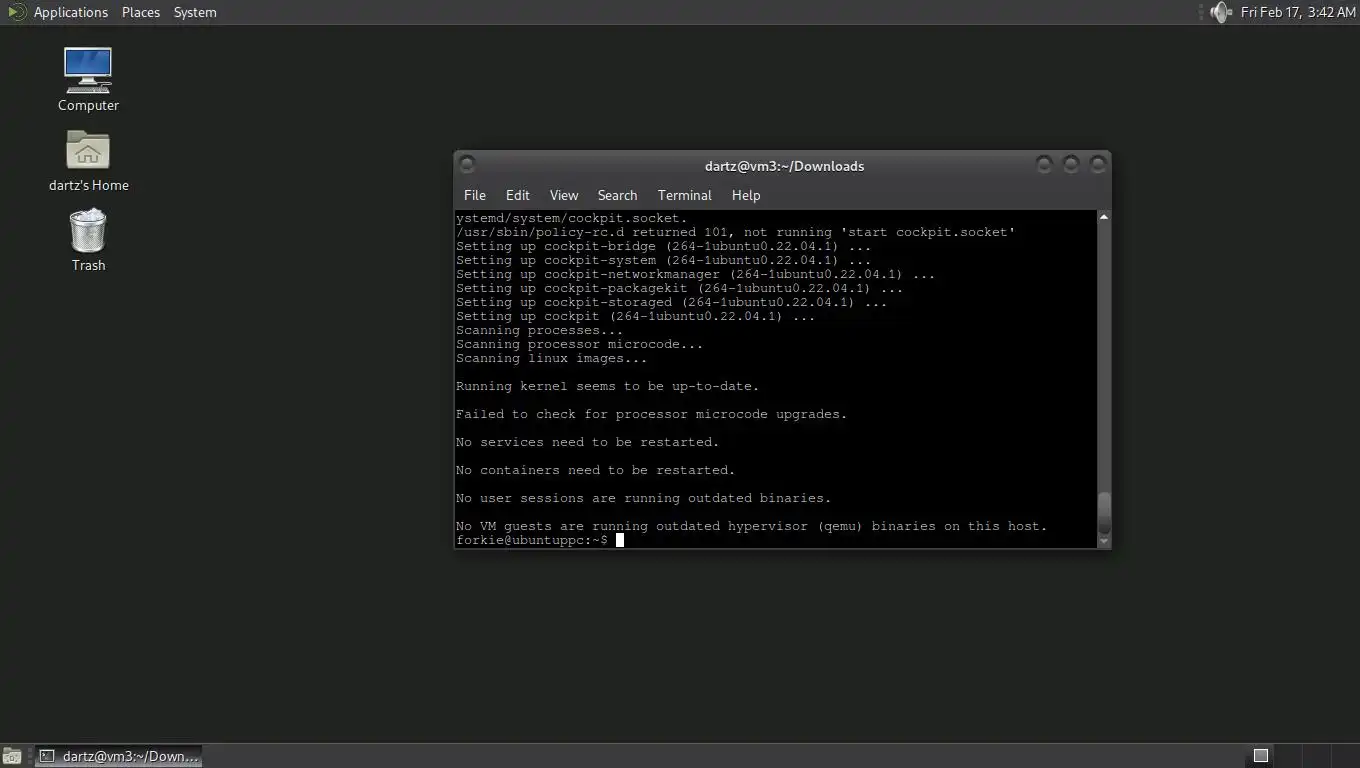The width and height of the screenshot is (1360, 768).
Task: Click the terminal window menu button at title bar left
Action: tap(467, 164)
